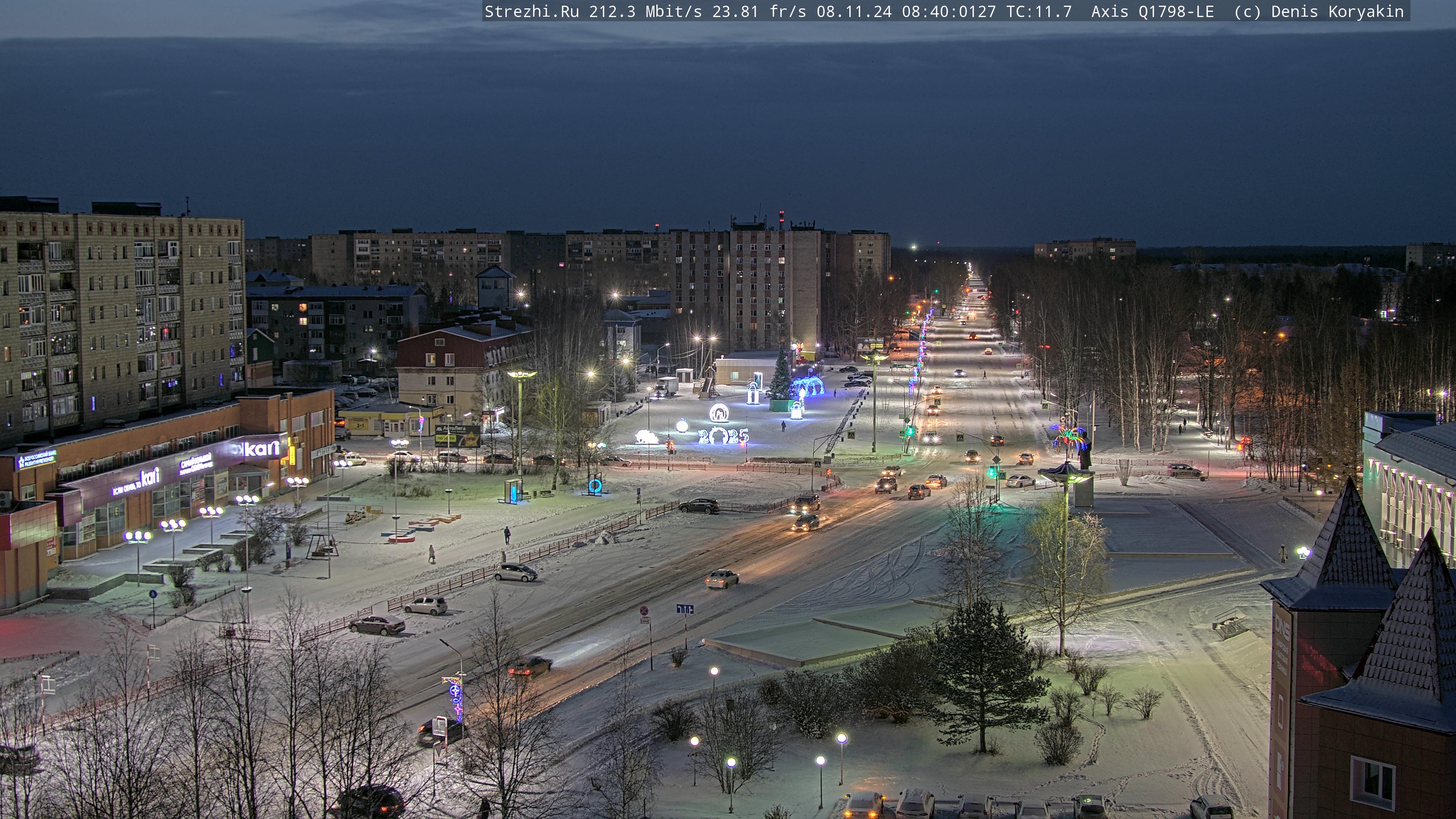The height and width of the screenshot is (819, 1456).
Task: Click the 'Strezhi.Ru' overlay text
Action: (532, 11)
